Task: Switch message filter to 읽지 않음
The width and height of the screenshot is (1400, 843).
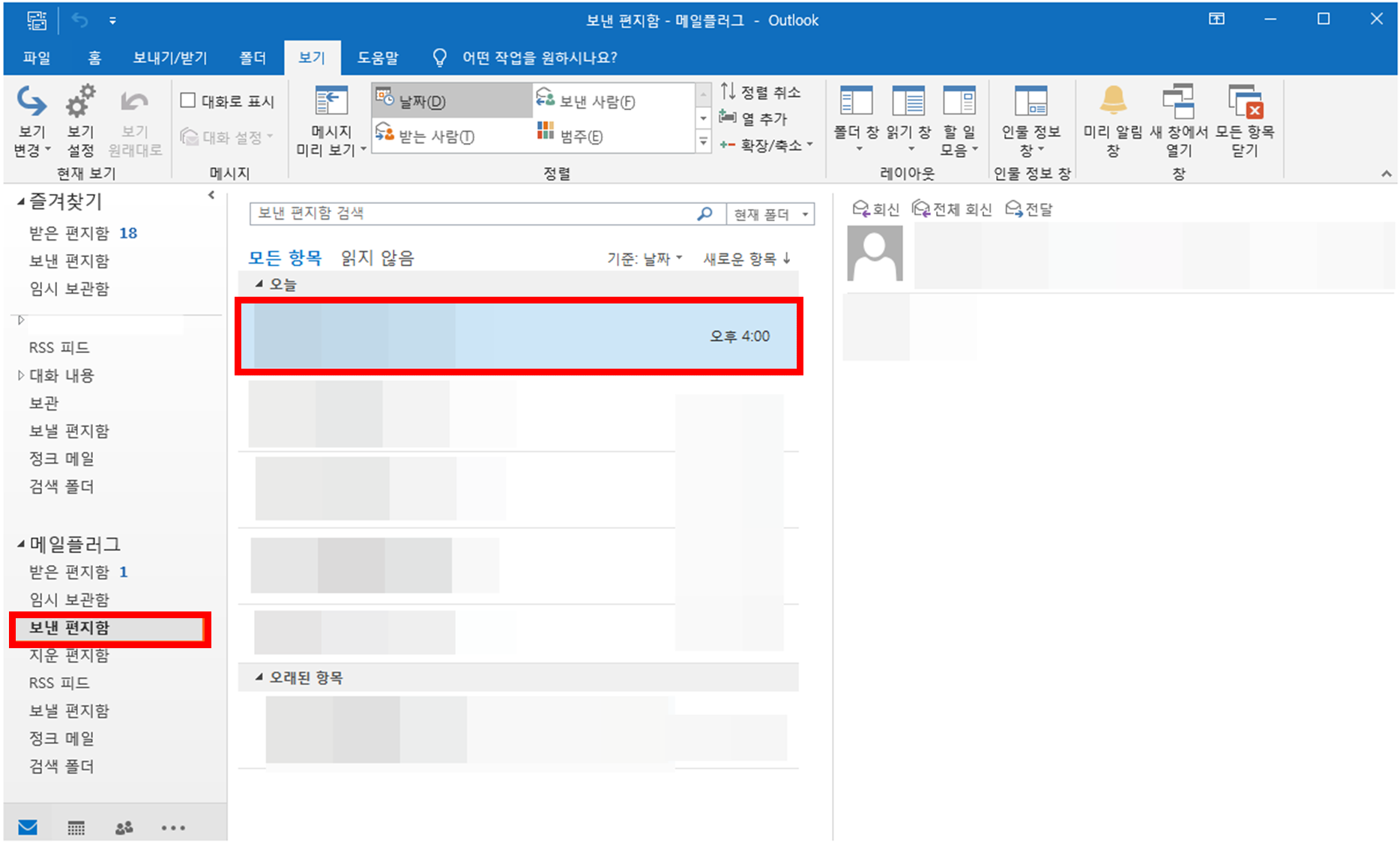Action: point(377,257)
